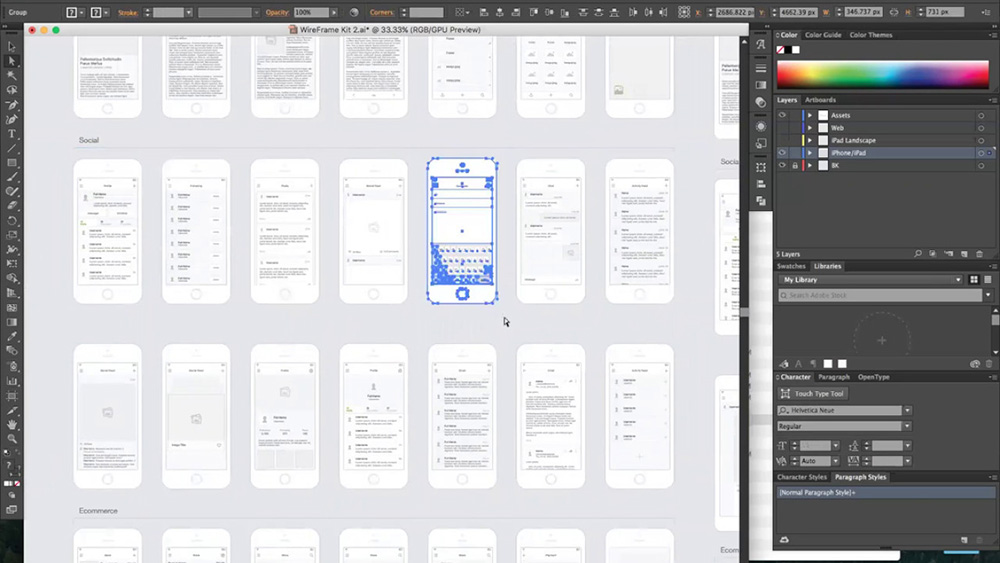Expand the iPad Landscape layer
Image resolution: width=1000 pixels, height=563 pixels.
[810, 140]
